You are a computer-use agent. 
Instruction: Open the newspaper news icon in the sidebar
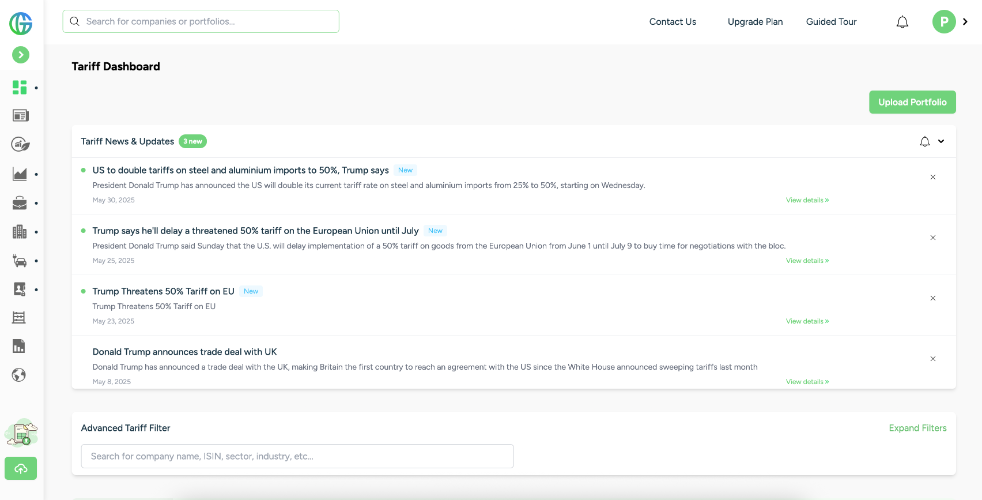(x=20, y=116)
